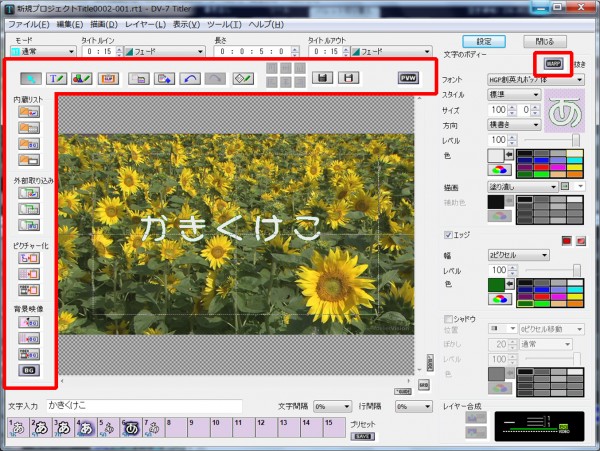Open the ツール(I) menu
Screen dimensions: 600x451
point(223,22)
